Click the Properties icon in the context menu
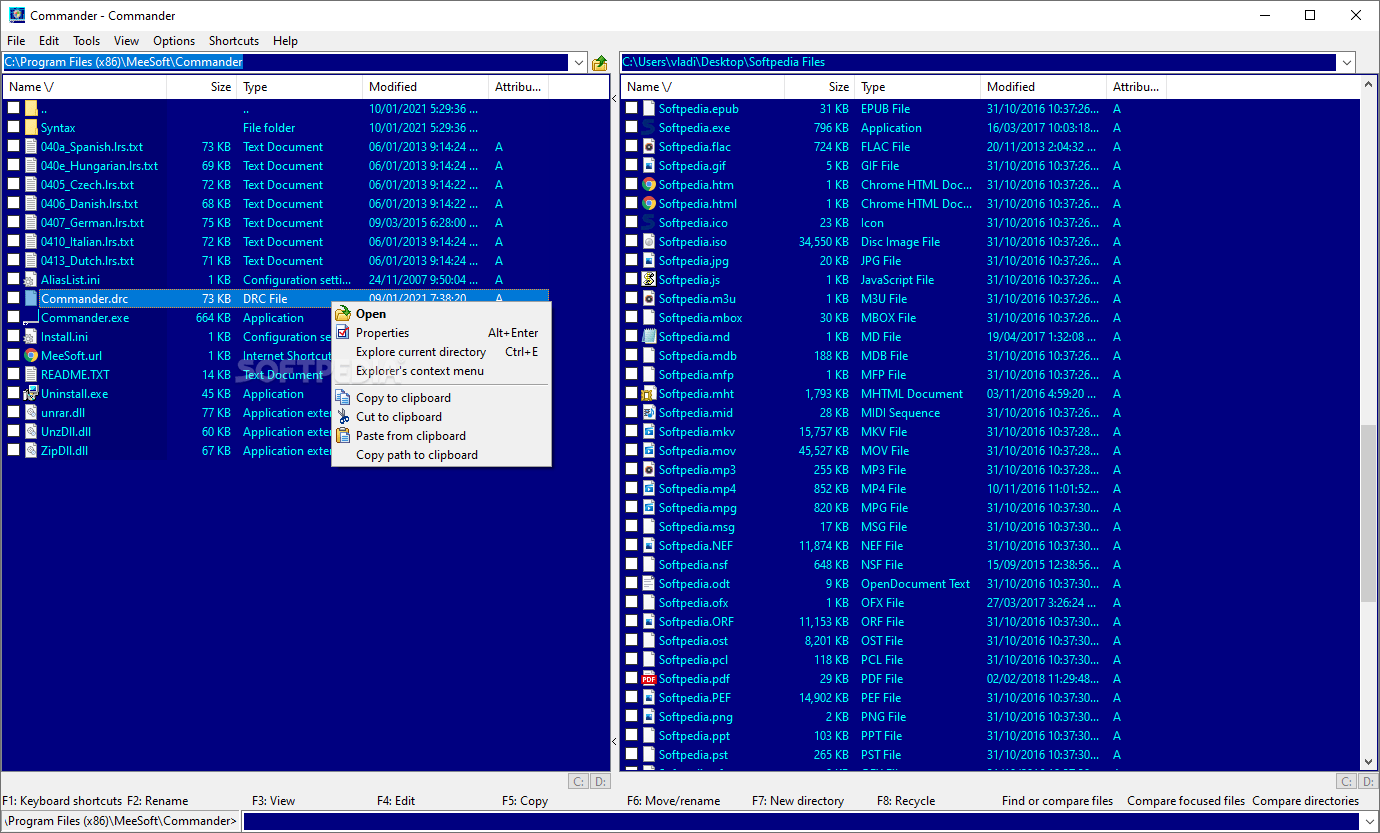 coord(343,332)
